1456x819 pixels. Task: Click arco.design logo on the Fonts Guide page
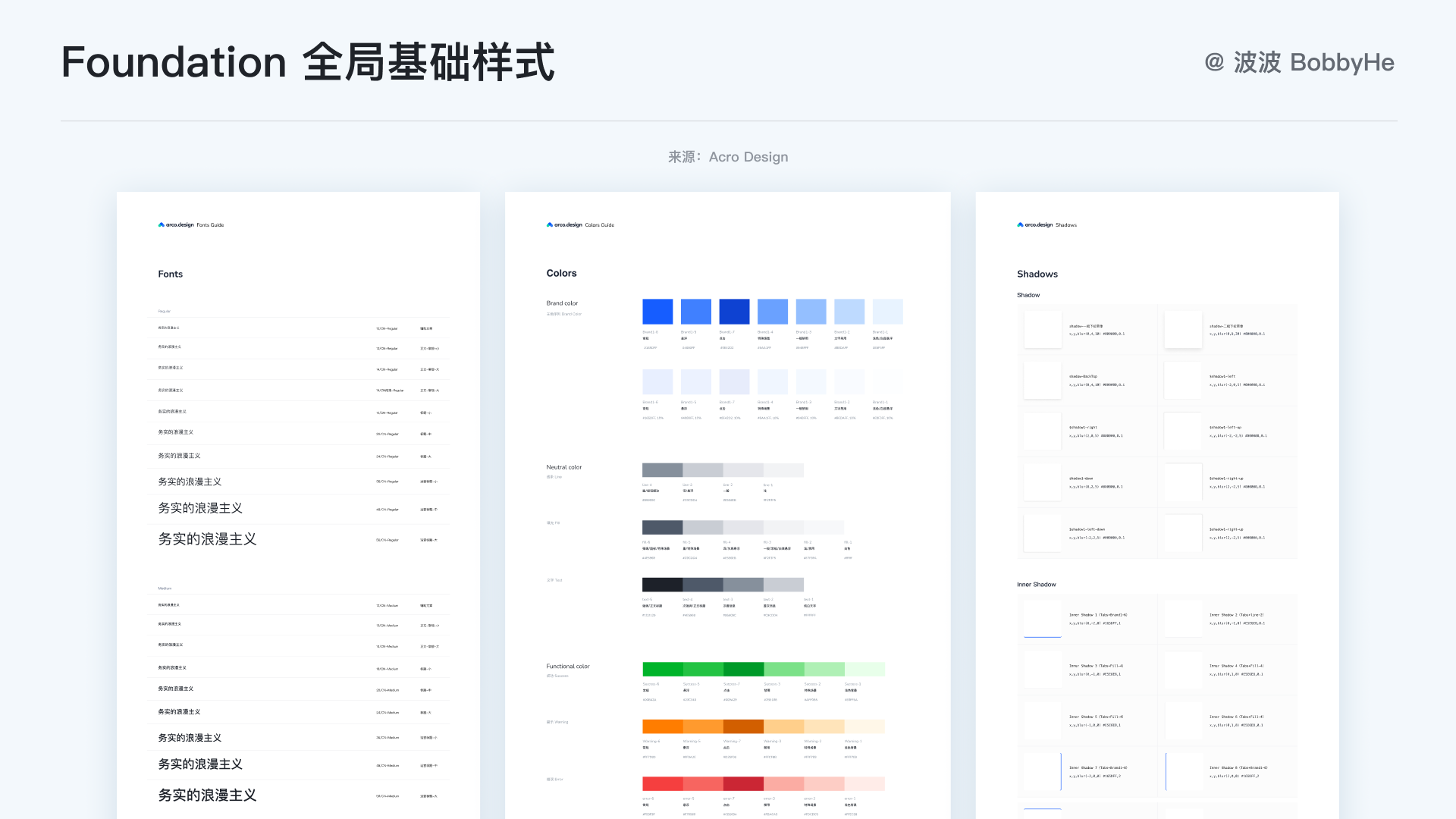click(176, 225)
